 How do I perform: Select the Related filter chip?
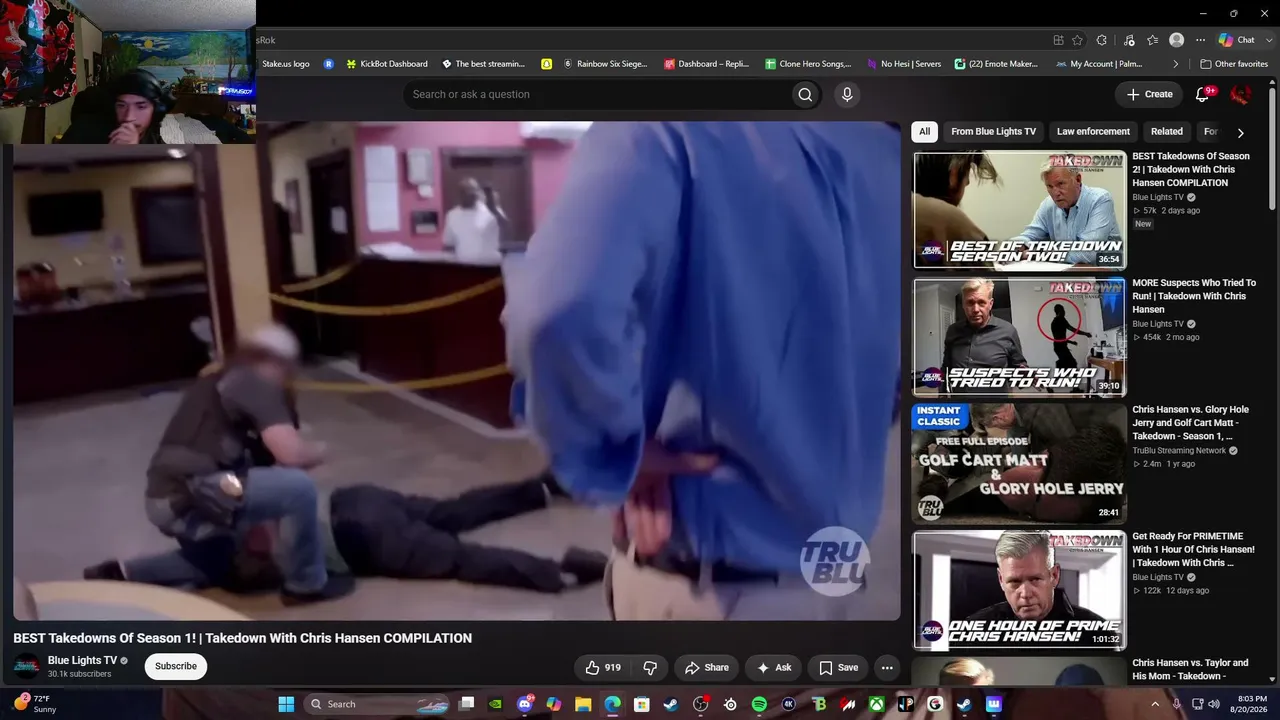point(1166,132)
